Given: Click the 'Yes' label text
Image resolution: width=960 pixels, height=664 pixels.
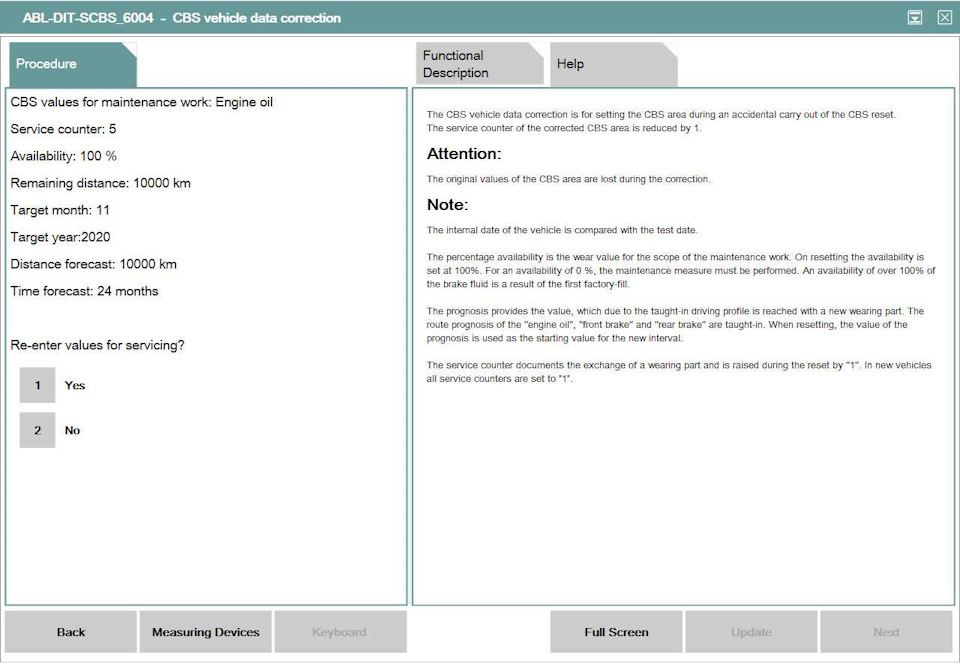Looking at the screenshot, I should 75,385.
